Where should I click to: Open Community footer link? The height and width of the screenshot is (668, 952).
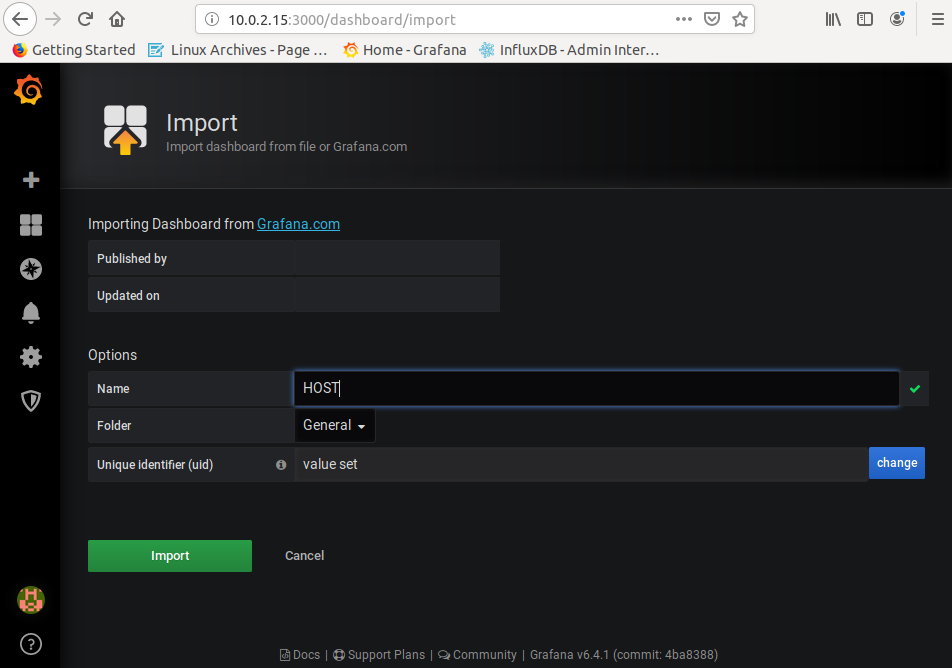coord(477,655)
